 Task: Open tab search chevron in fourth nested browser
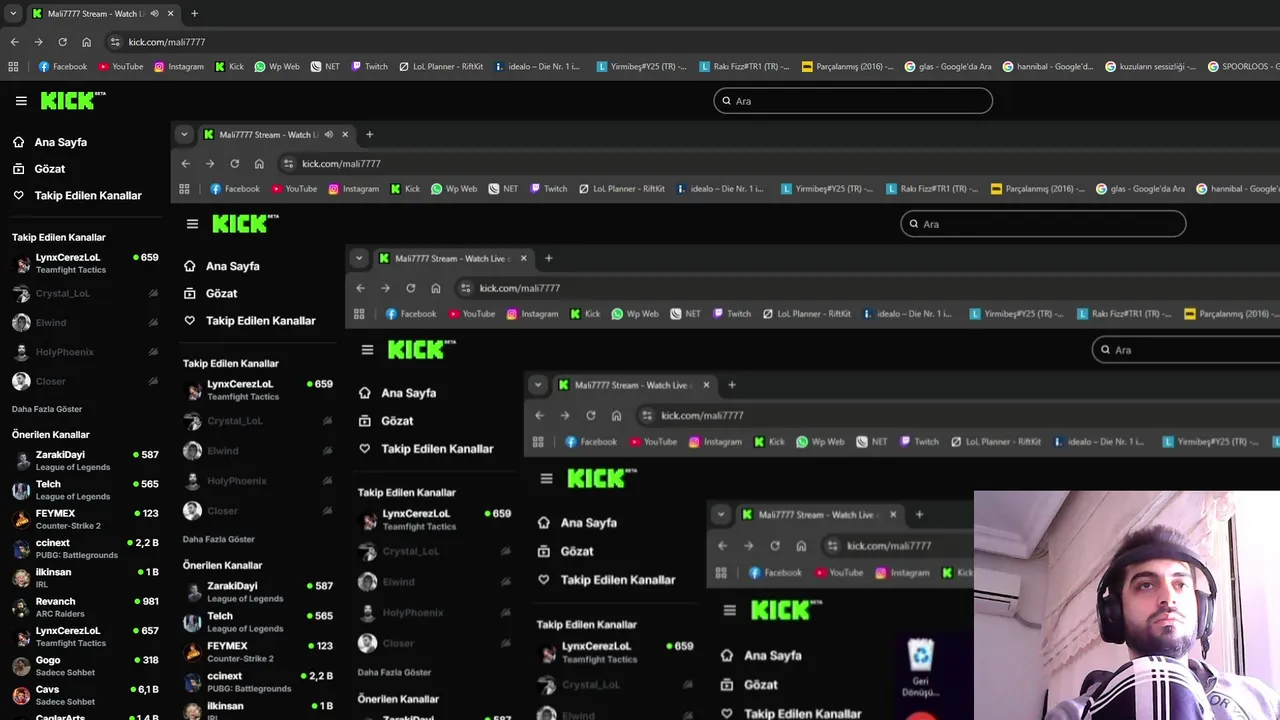coord(538,385)
